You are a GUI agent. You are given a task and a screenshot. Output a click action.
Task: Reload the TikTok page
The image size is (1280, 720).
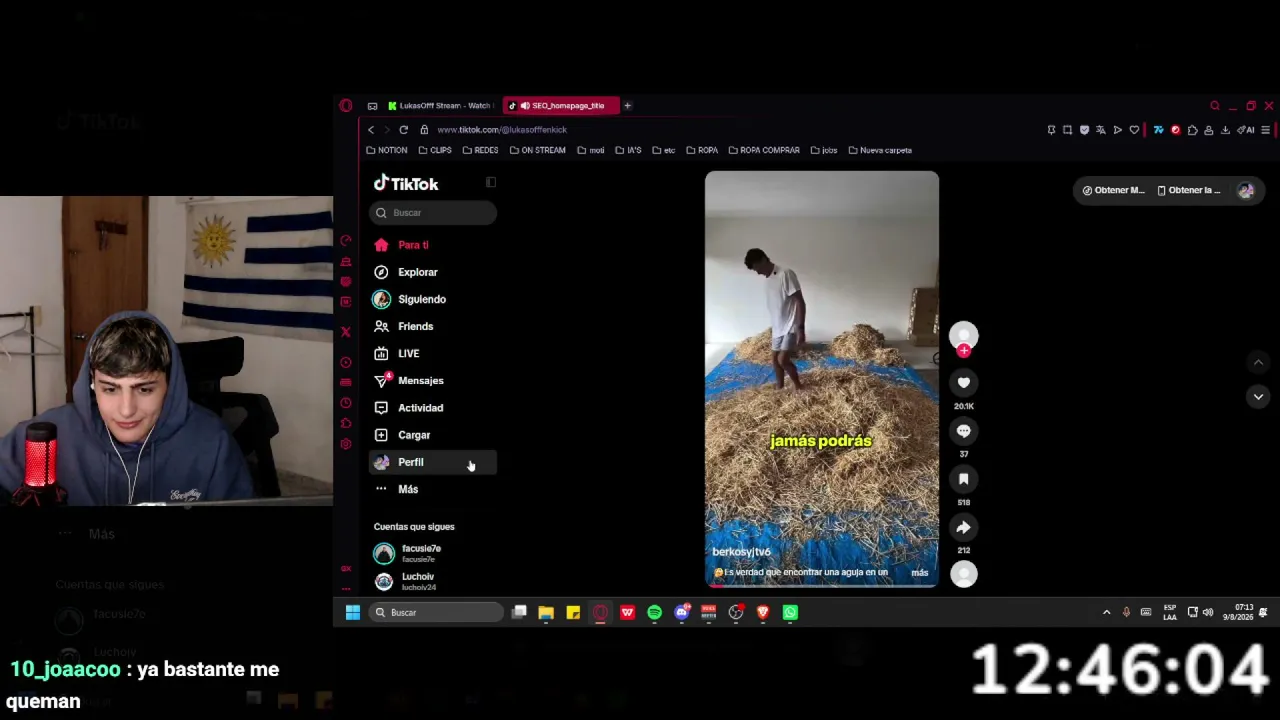[403, 130]
